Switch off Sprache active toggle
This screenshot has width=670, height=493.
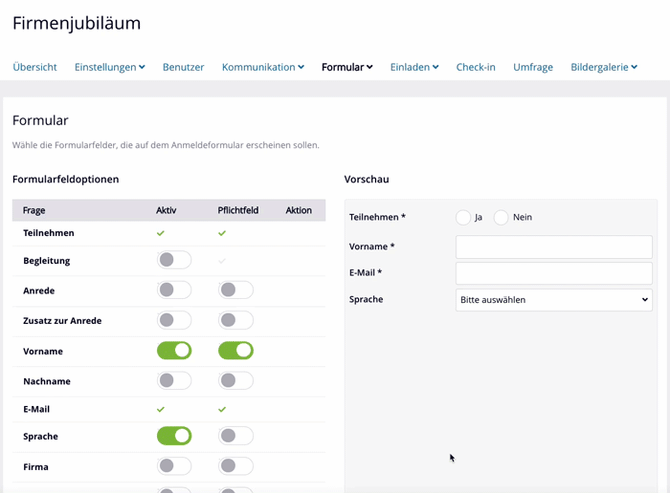174,436
